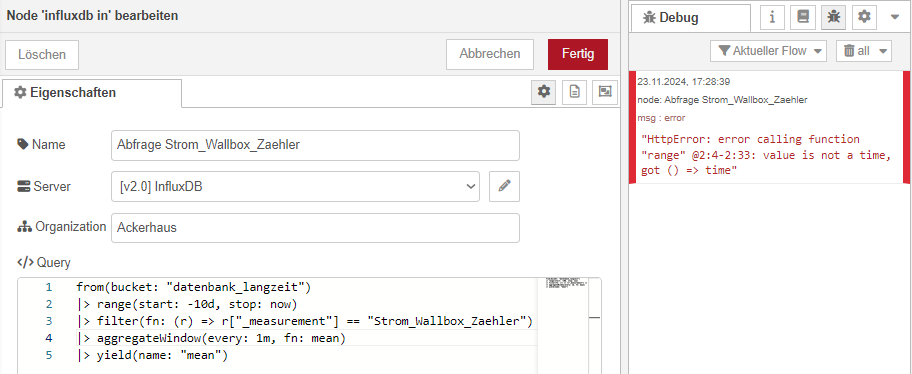Expand sidebar tab list arrow
The height and width of the screenshot is (374, 912).
895,18
